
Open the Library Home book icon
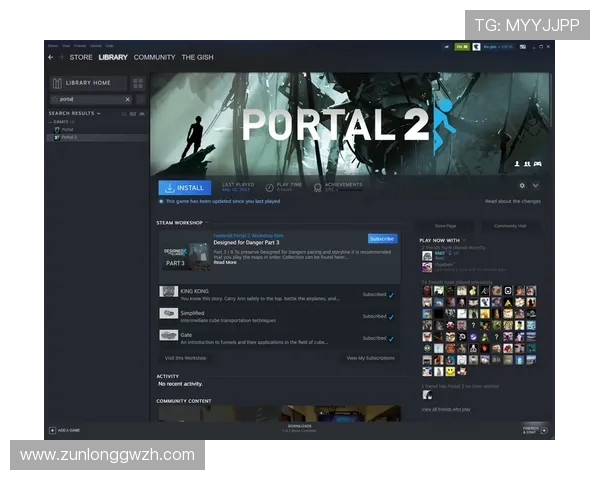[x=57, y=83]
